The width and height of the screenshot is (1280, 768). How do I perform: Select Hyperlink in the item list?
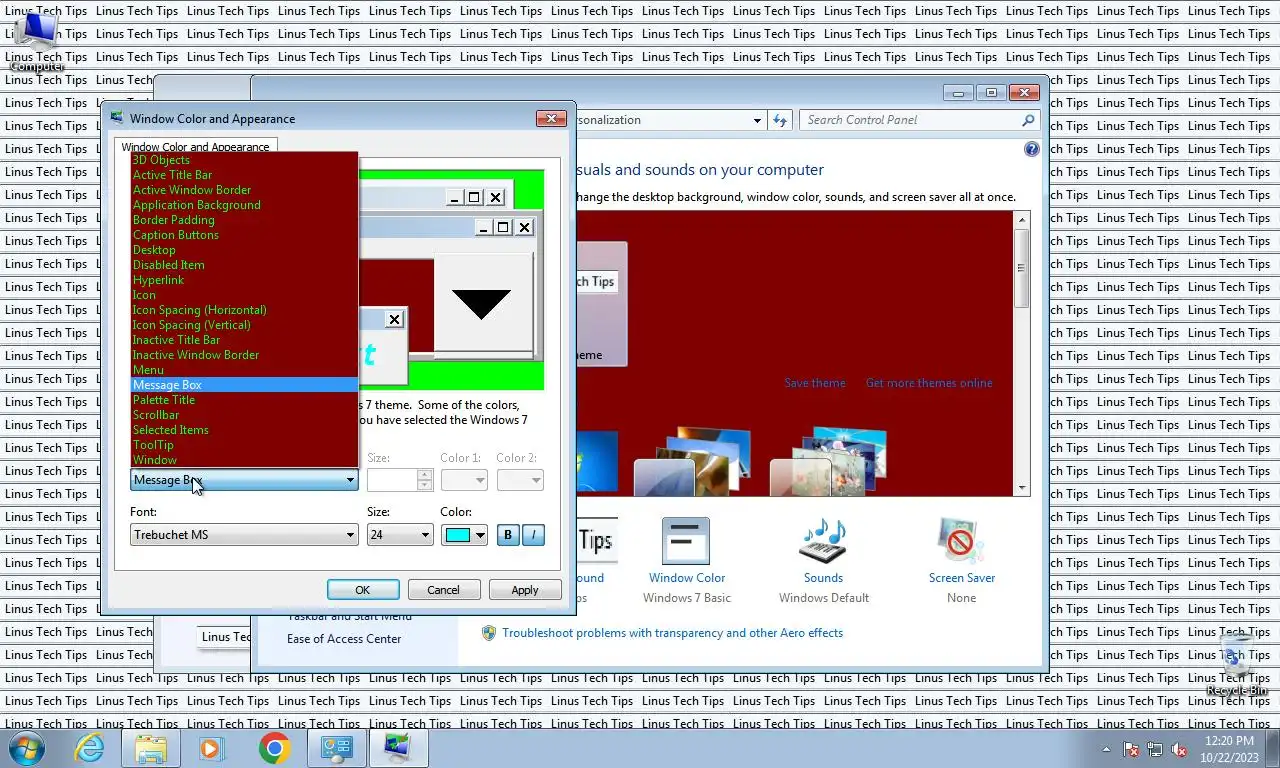click(244, 280)
